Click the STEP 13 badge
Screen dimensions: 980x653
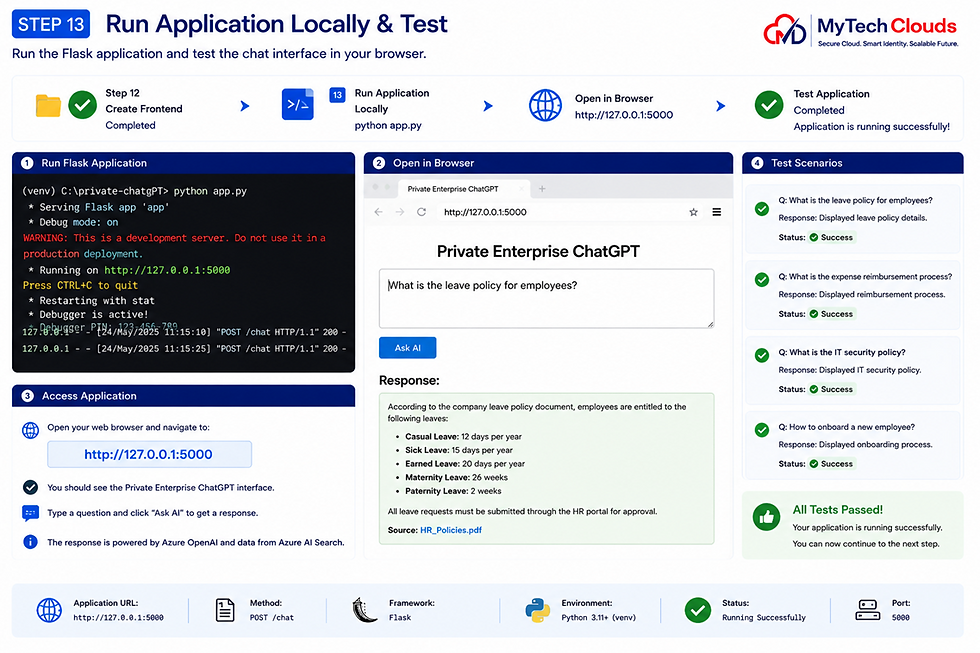(51, 24)
